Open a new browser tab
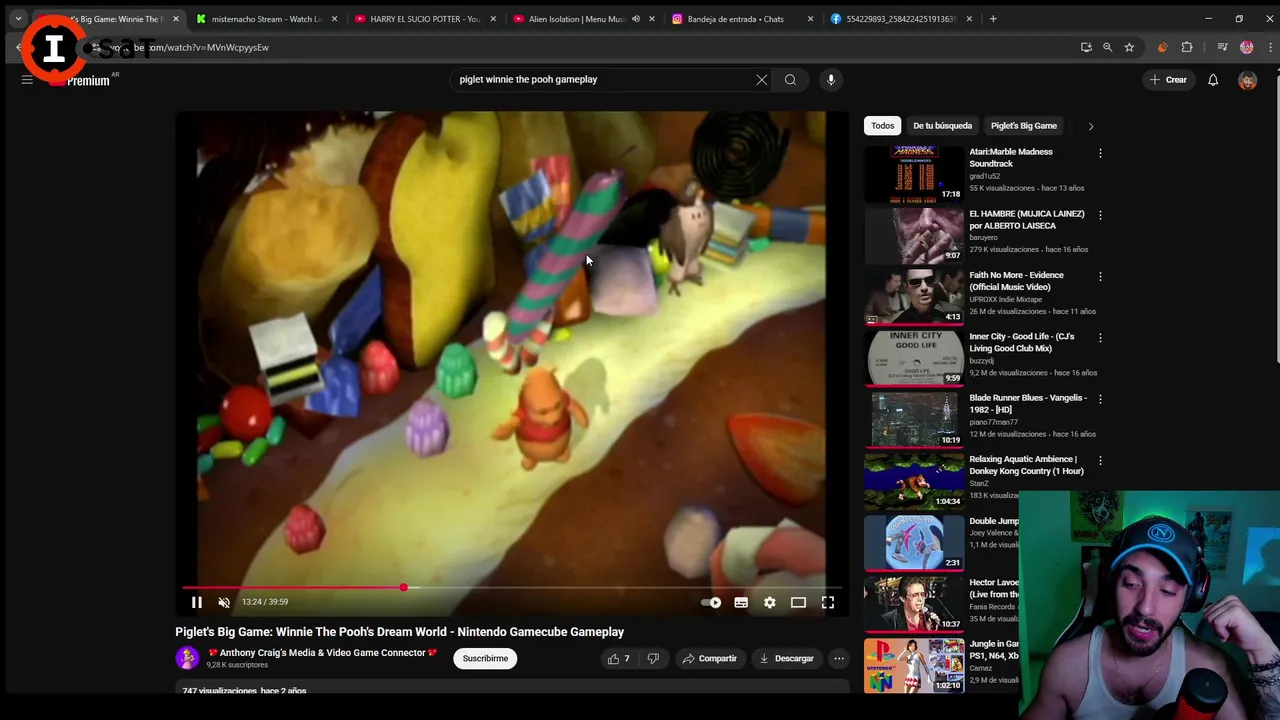 [x=993, y=19]
